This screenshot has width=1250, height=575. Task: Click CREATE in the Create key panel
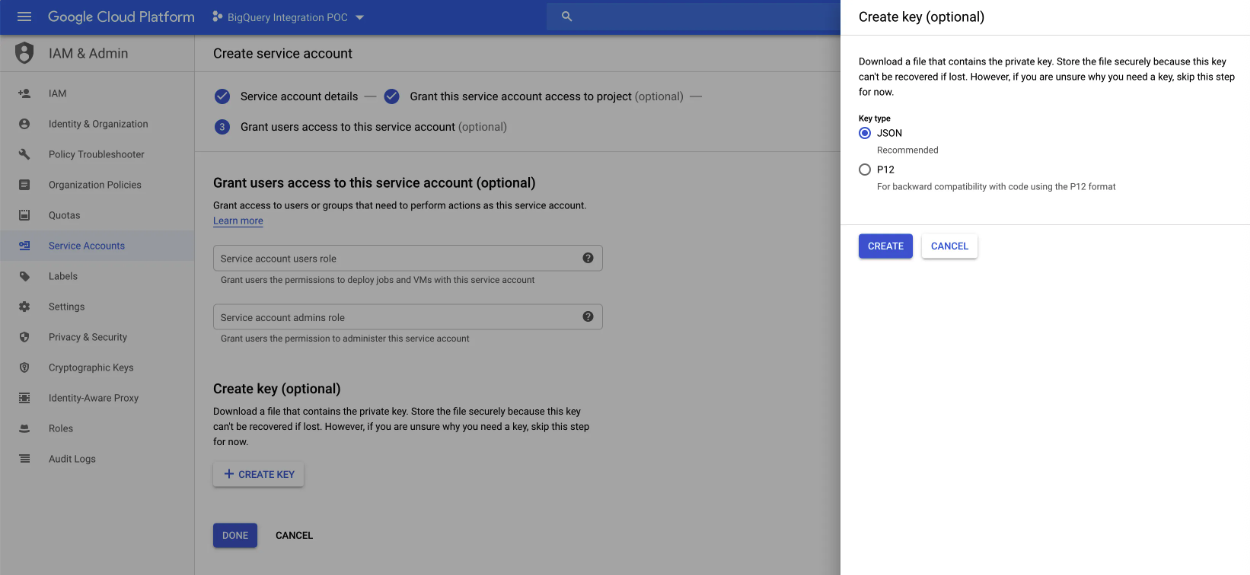click(885, 246)
